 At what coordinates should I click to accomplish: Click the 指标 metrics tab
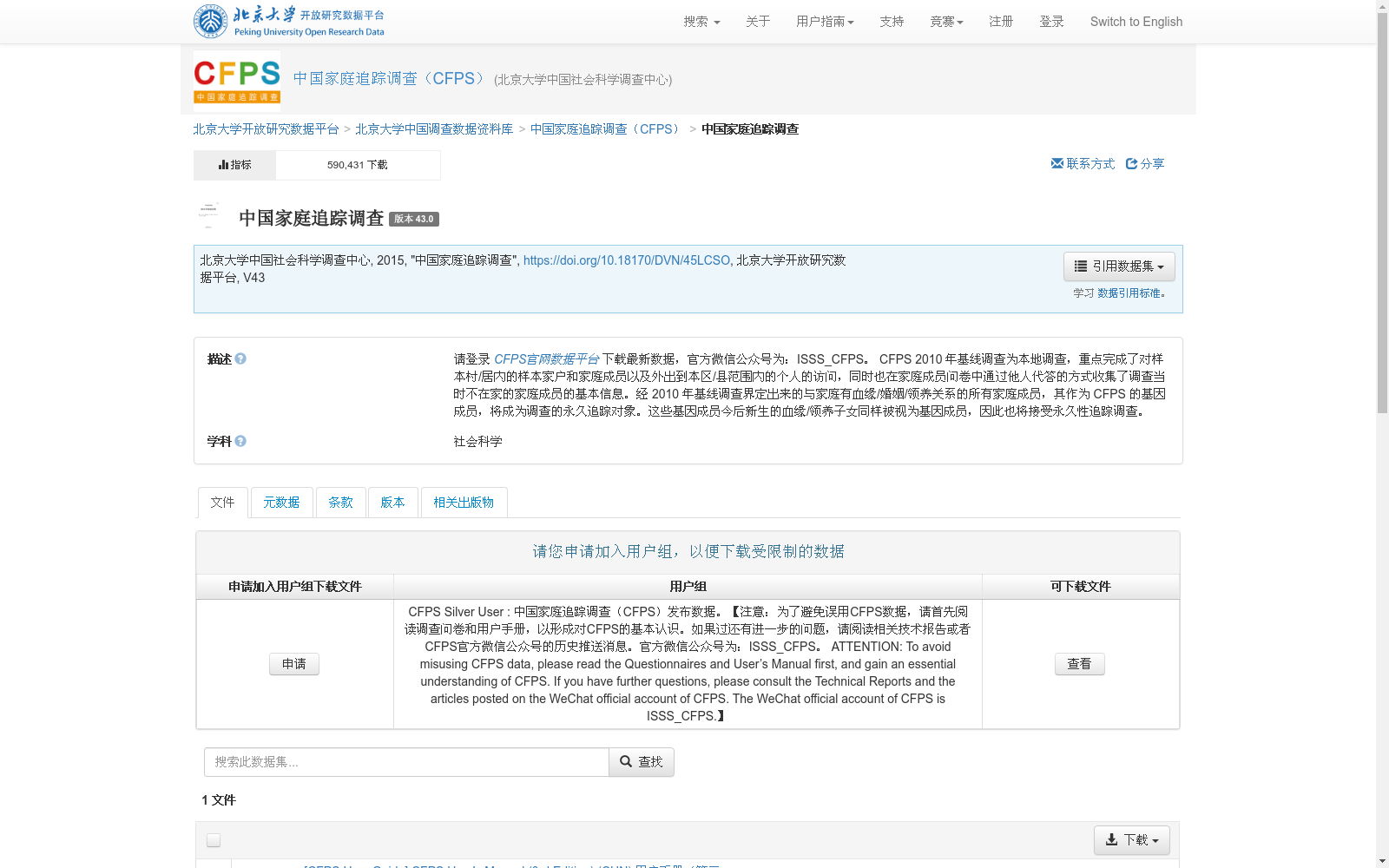point(234,165)
